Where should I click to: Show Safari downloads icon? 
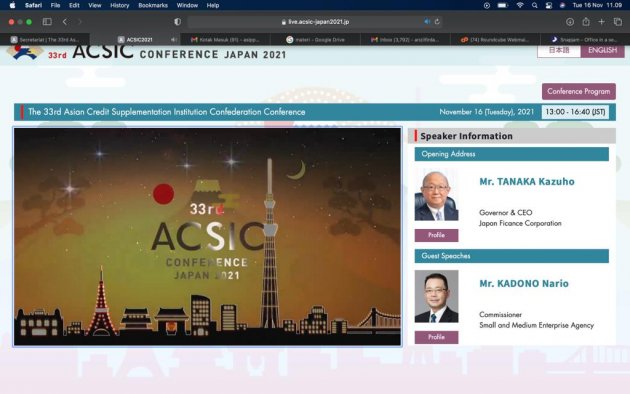pos(570,22)
